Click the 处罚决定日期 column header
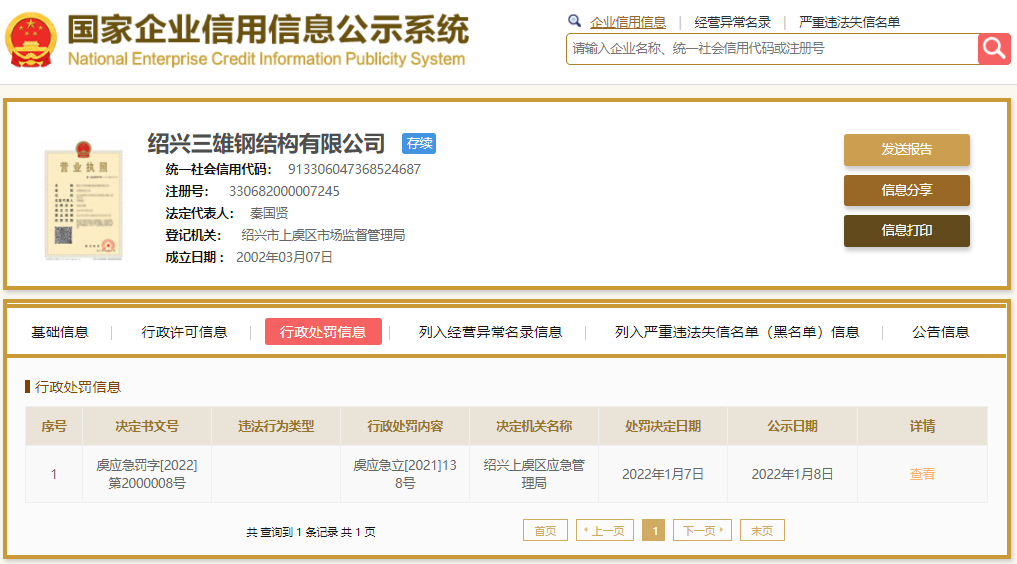Image resolution: width=1017 pixels, height=564 pixels. (x=663, y=427)
